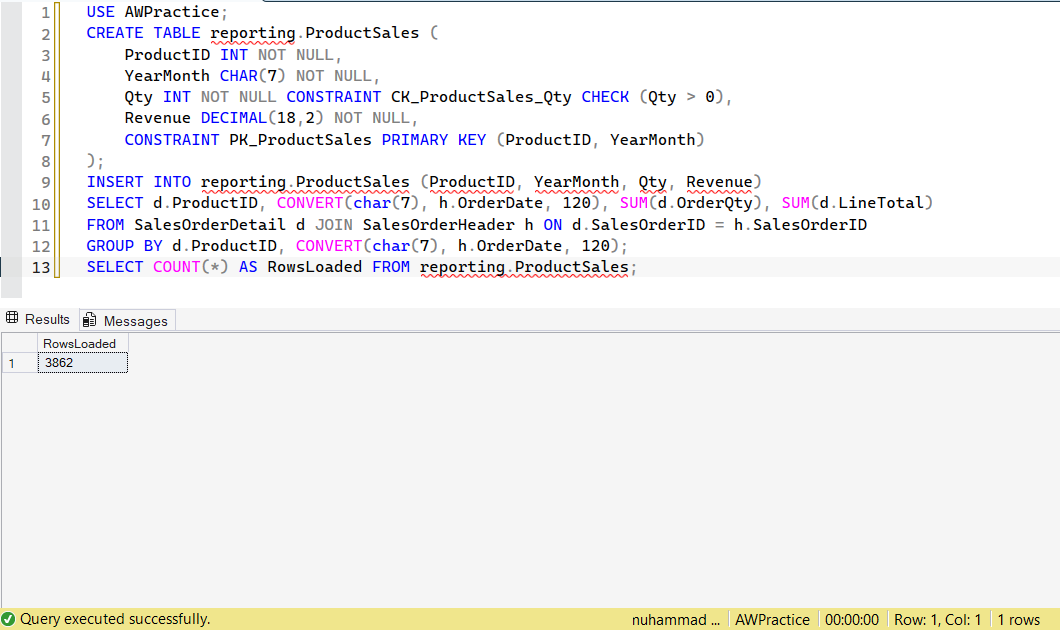The width and height of the screenshot is (1060, 630).
Task: Click the 00:00:00 elapsed time entry
Action: click(851, 620)
